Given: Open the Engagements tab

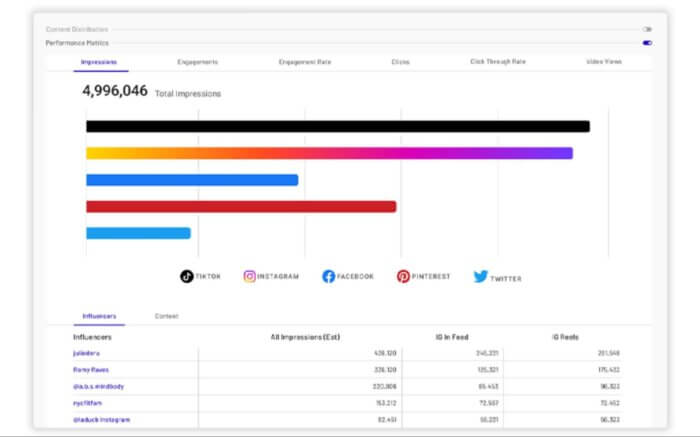Looking at the screenshot, I should point(198,62).
